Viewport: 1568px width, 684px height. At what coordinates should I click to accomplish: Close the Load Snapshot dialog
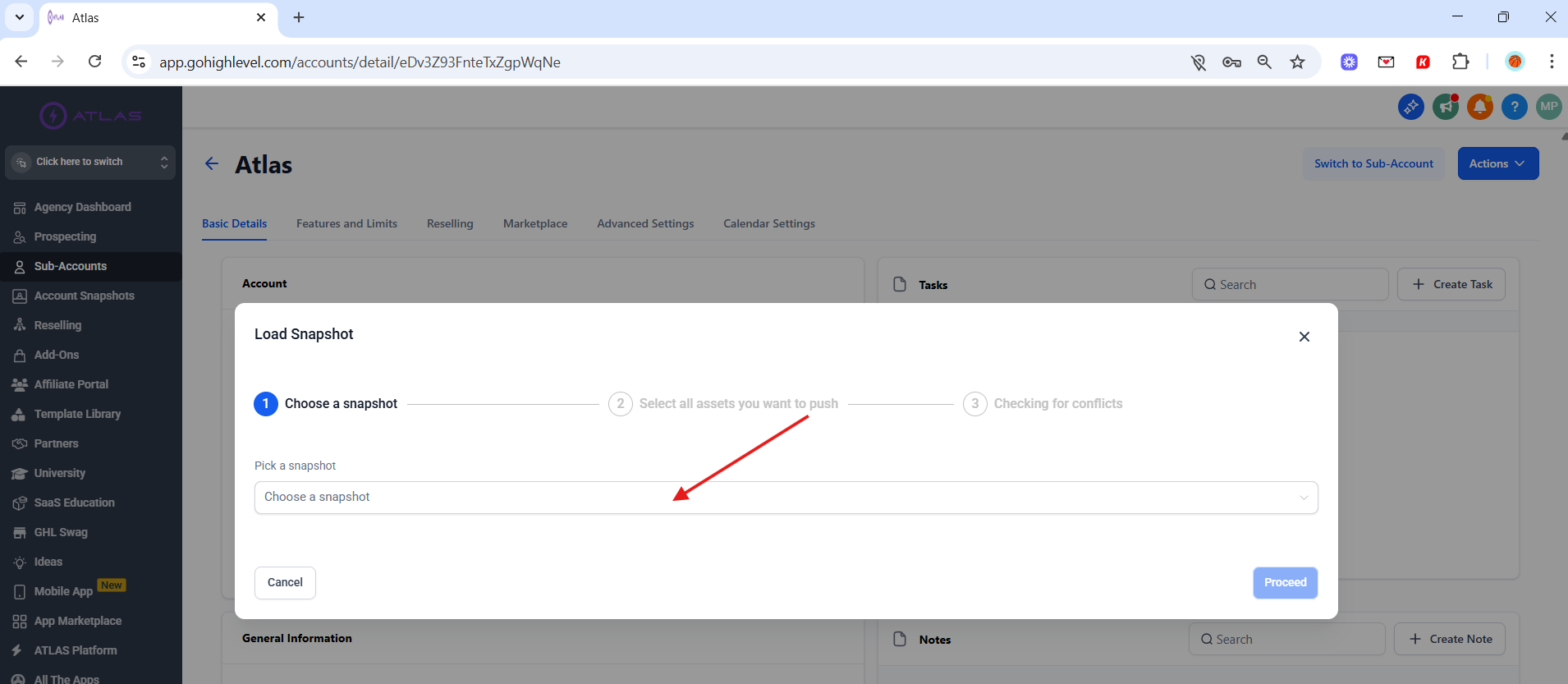pos(1304,337)
